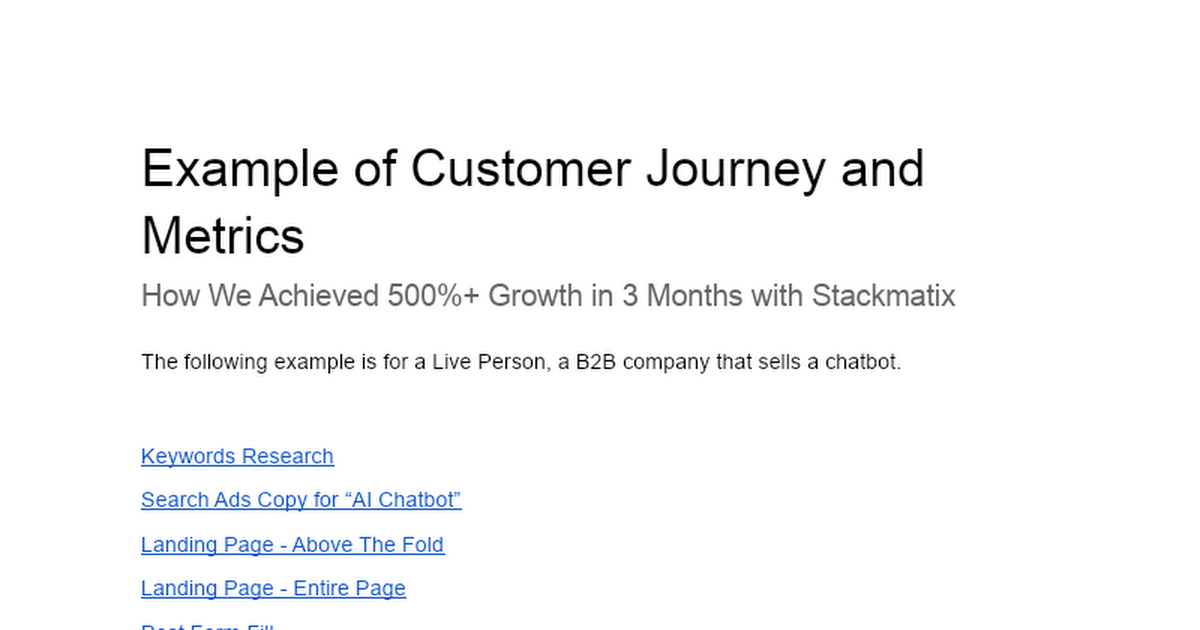Image resolution: width=1200 pixels, height=630 pixels.
Task: Click the word "Metrics" in the title
Action: coord(223,236)
